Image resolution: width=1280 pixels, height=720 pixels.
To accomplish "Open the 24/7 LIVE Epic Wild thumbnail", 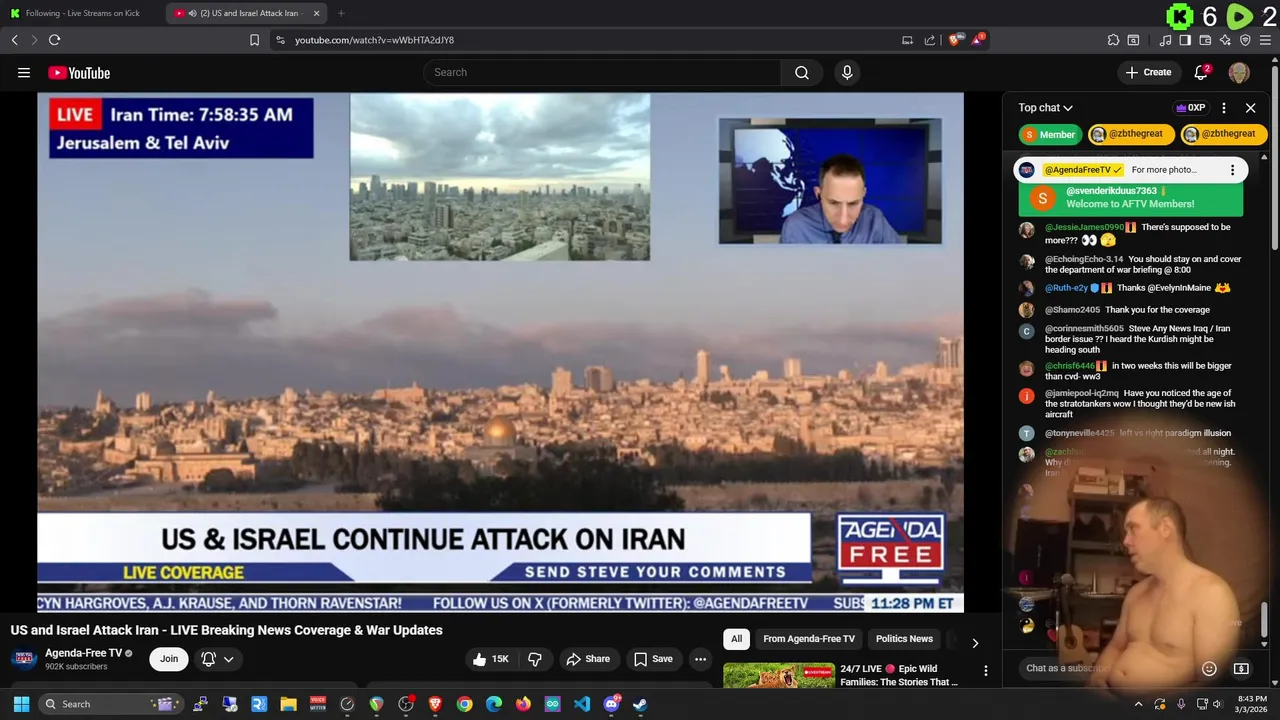I will point(778,676).
